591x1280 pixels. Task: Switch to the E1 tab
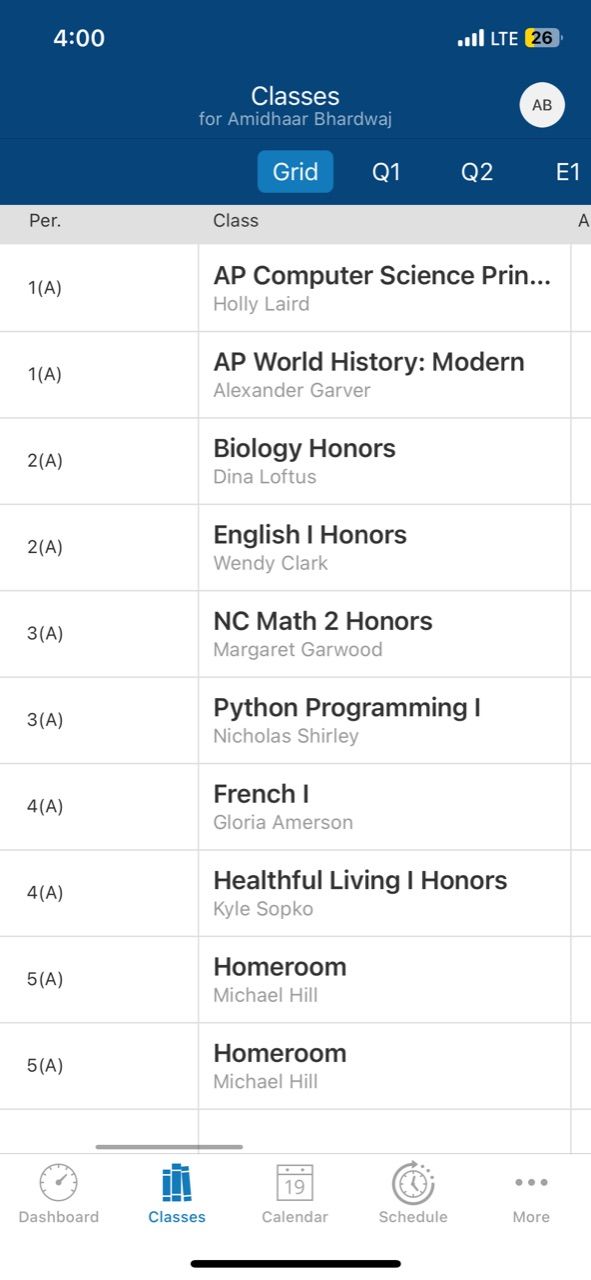click(568, 172)
